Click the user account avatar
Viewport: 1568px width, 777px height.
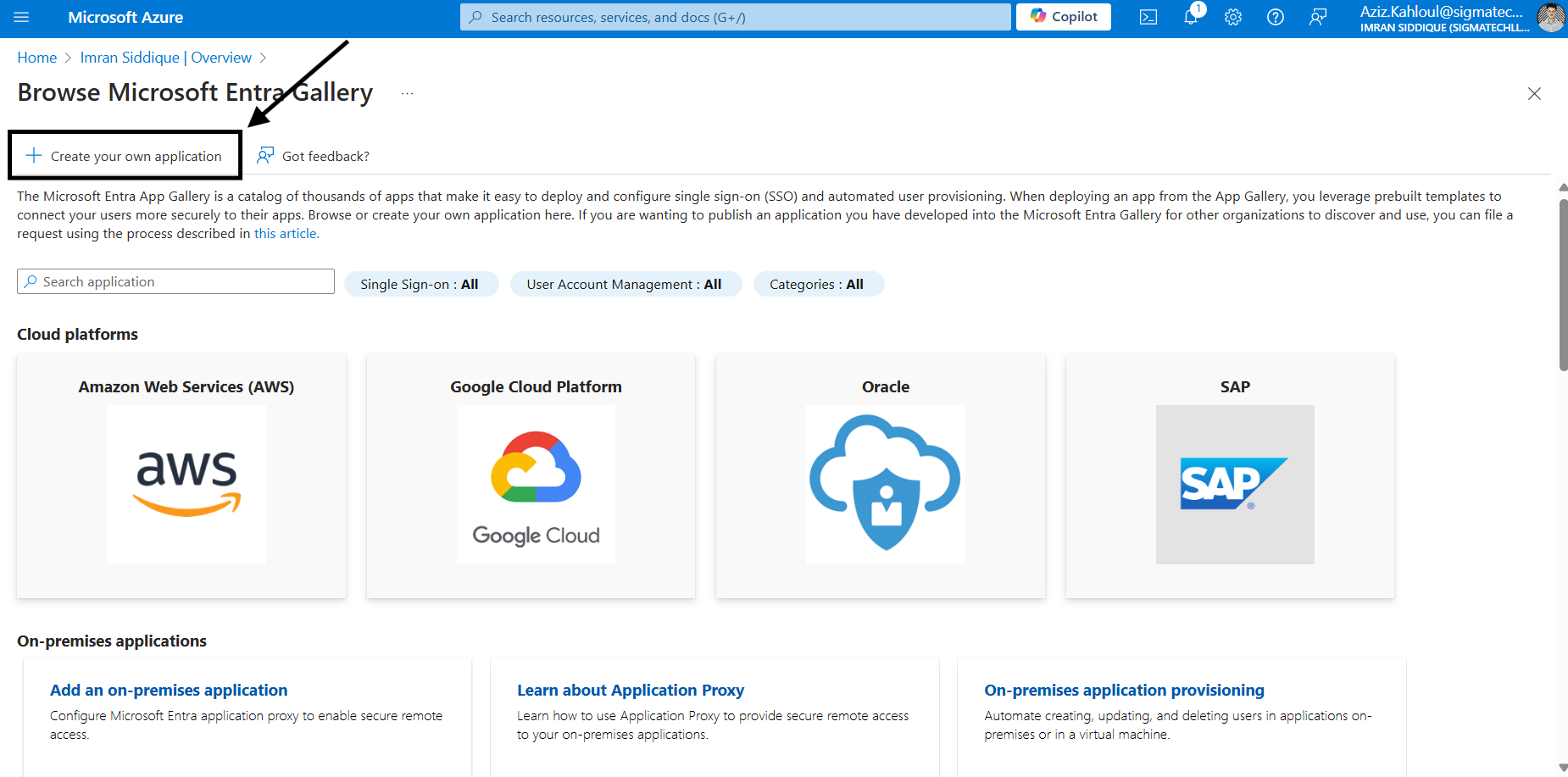1550,17
